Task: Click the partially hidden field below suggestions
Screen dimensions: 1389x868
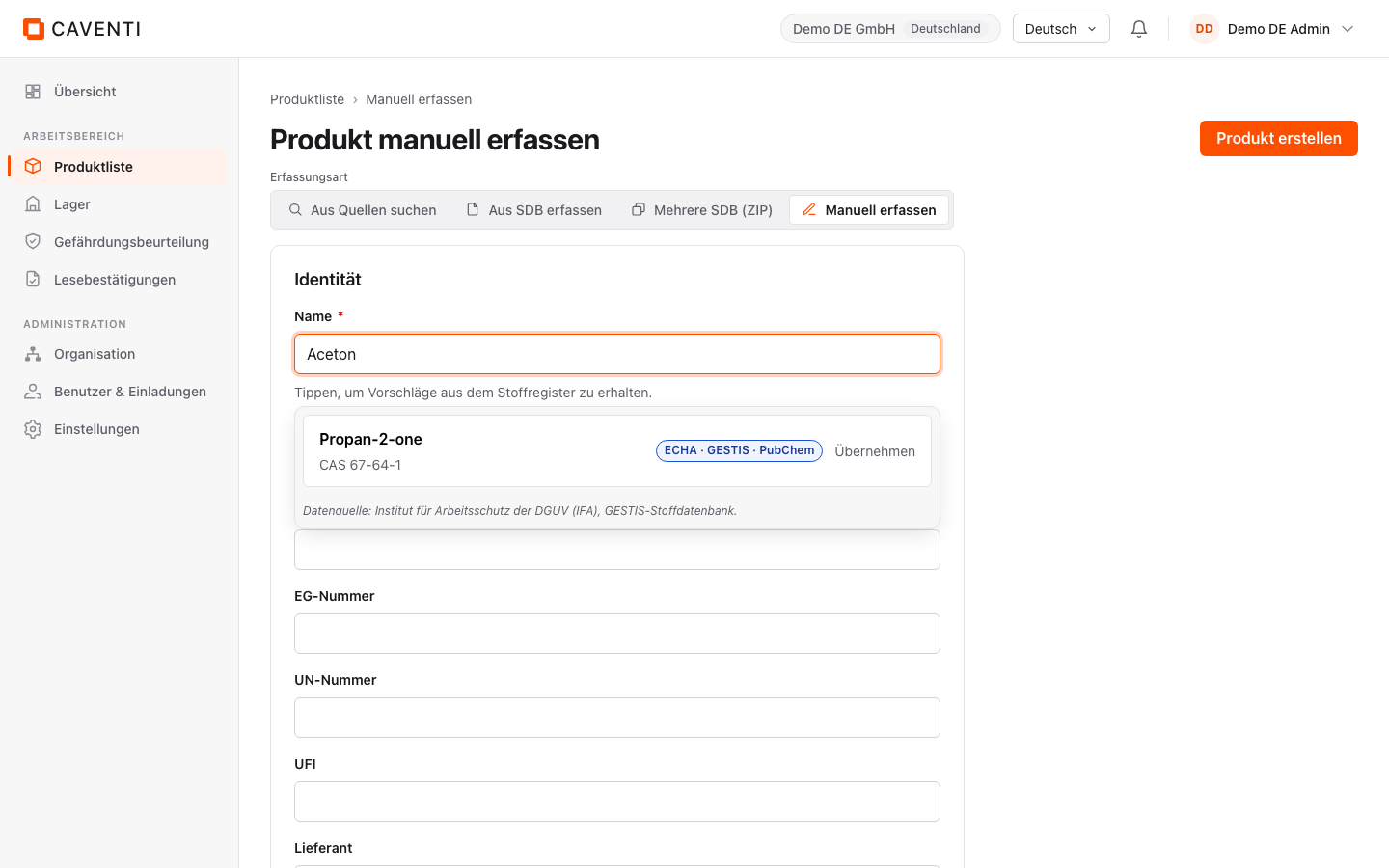Action: tap(617, 550)
